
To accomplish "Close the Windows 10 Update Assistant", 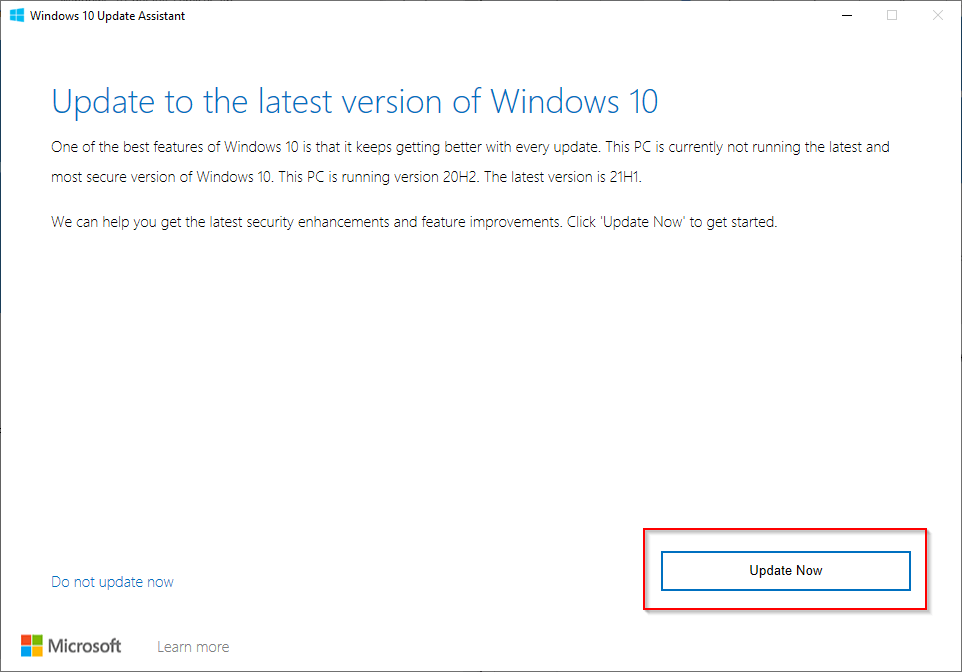I will [x=937, y=15].
